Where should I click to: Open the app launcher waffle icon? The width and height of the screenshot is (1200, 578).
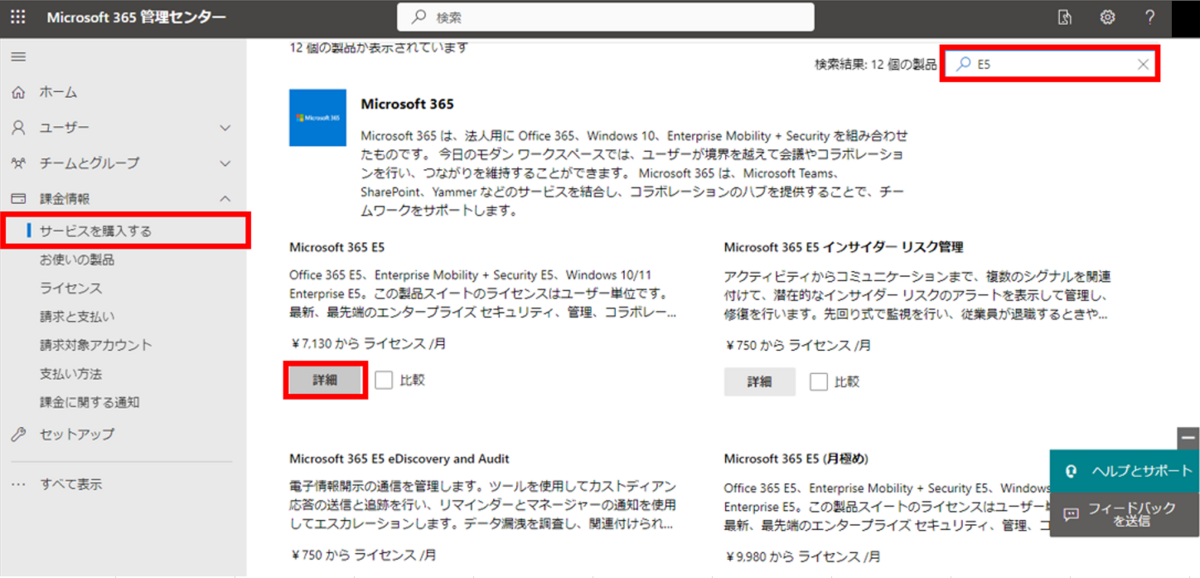18,17
